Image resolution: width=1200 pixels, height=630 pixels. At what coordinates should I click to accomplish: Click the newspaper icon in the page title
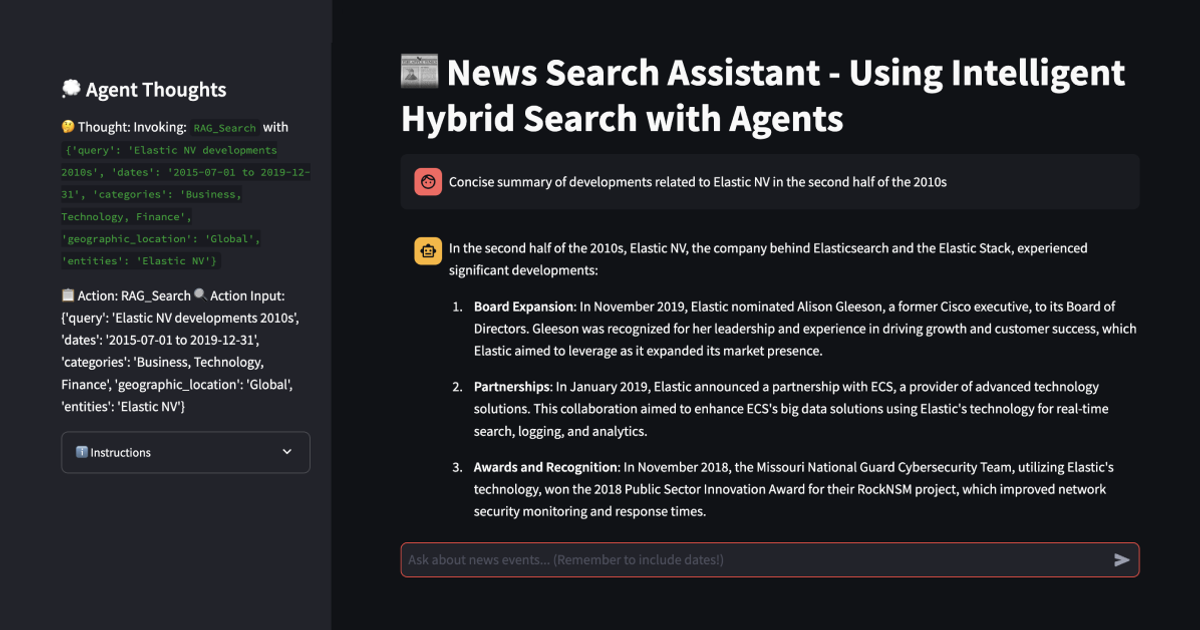click(x=418, y=71)
